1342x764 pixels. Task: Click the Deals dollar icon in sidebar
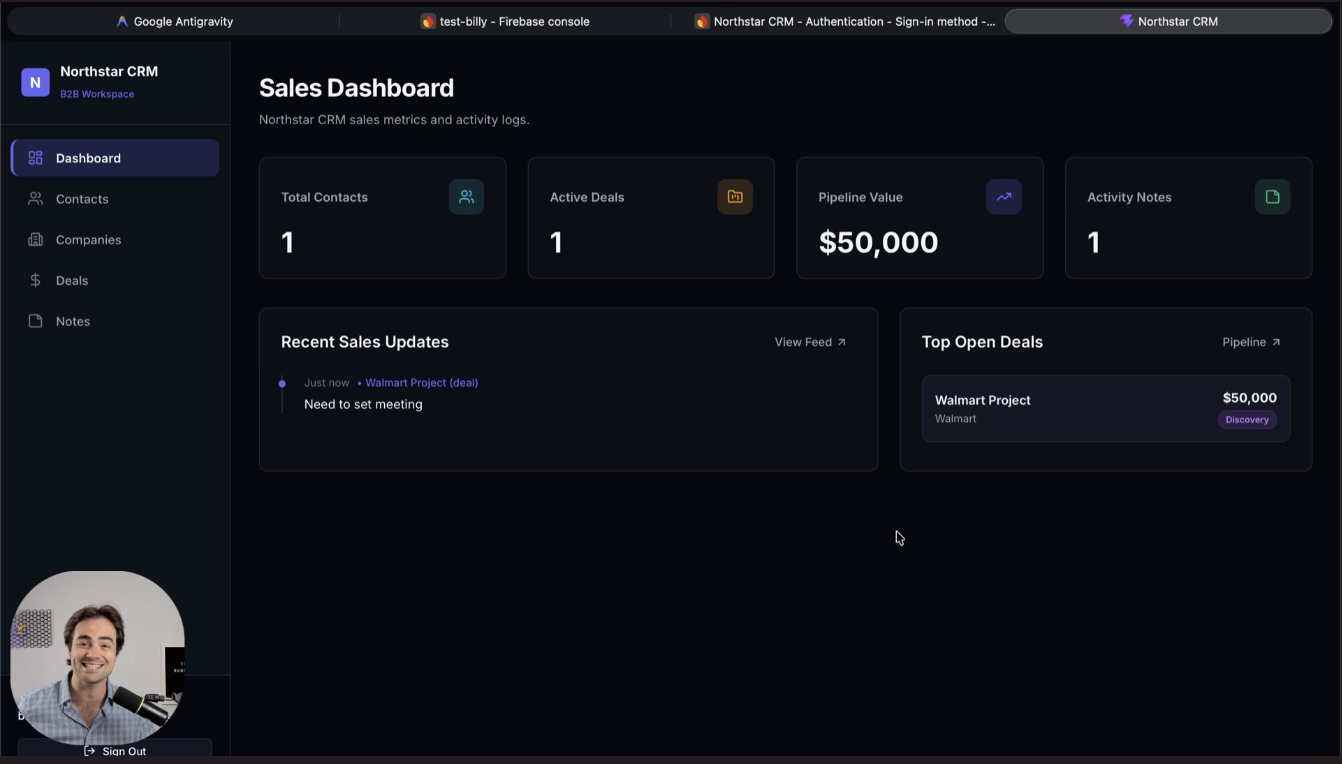coord(35,281)
